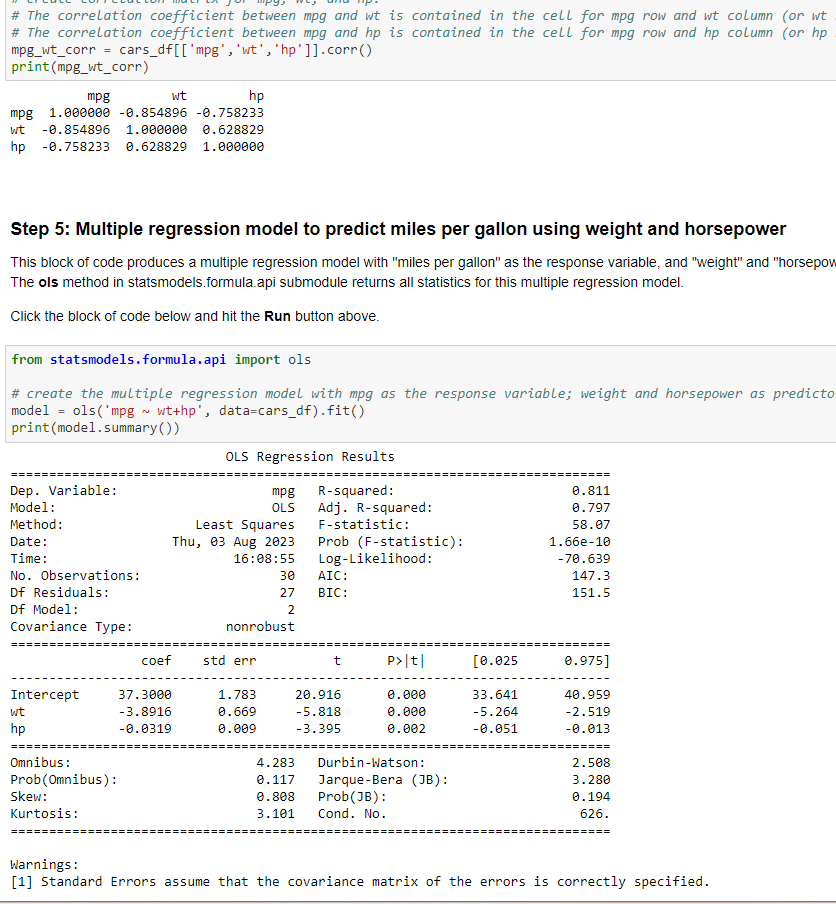Select the No. Observations value 30
The width and height of the screenshot is (836, 904).
click(x=287, y=576)
